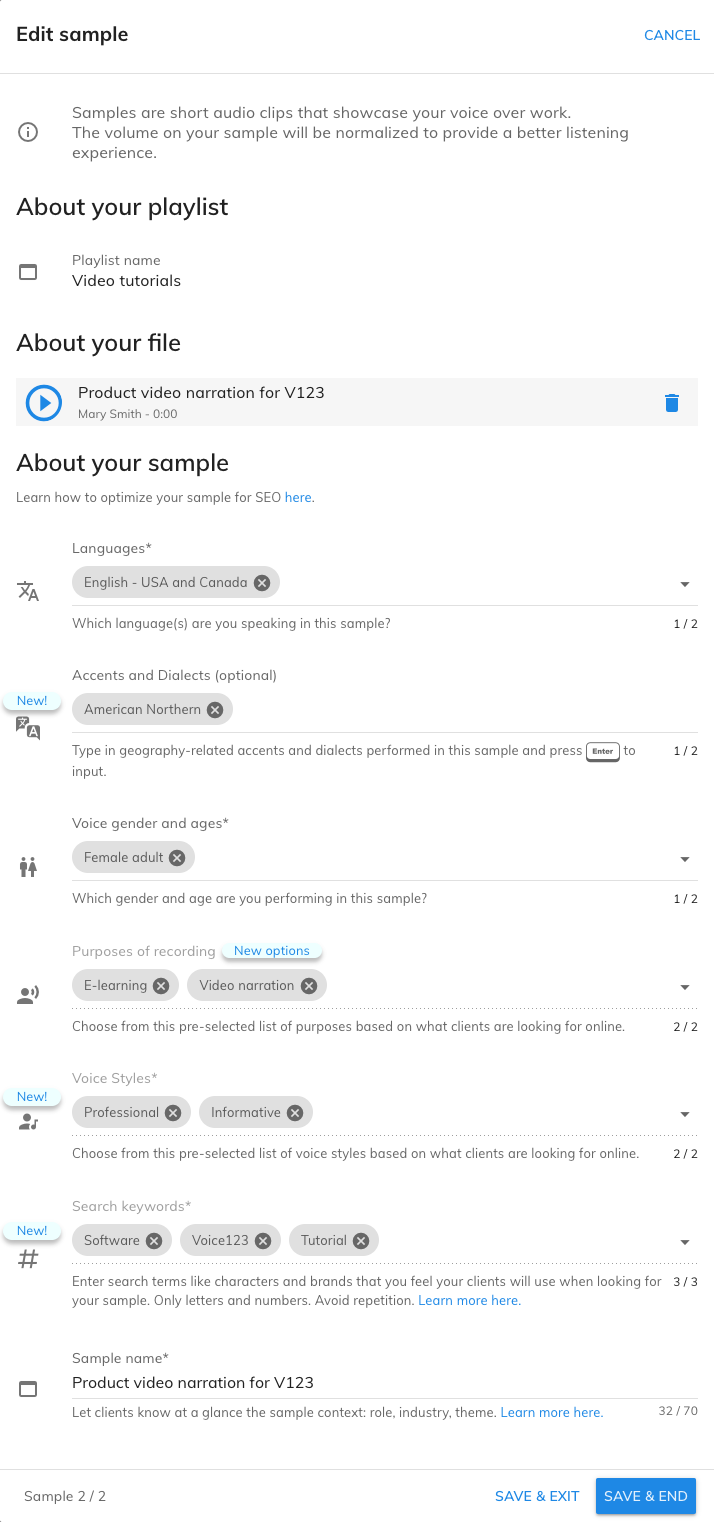Image resolution: width=714 pixels, height=1522 pixels.
Task: Delete the uploaded audio file
Action: [x=672, y=403]
